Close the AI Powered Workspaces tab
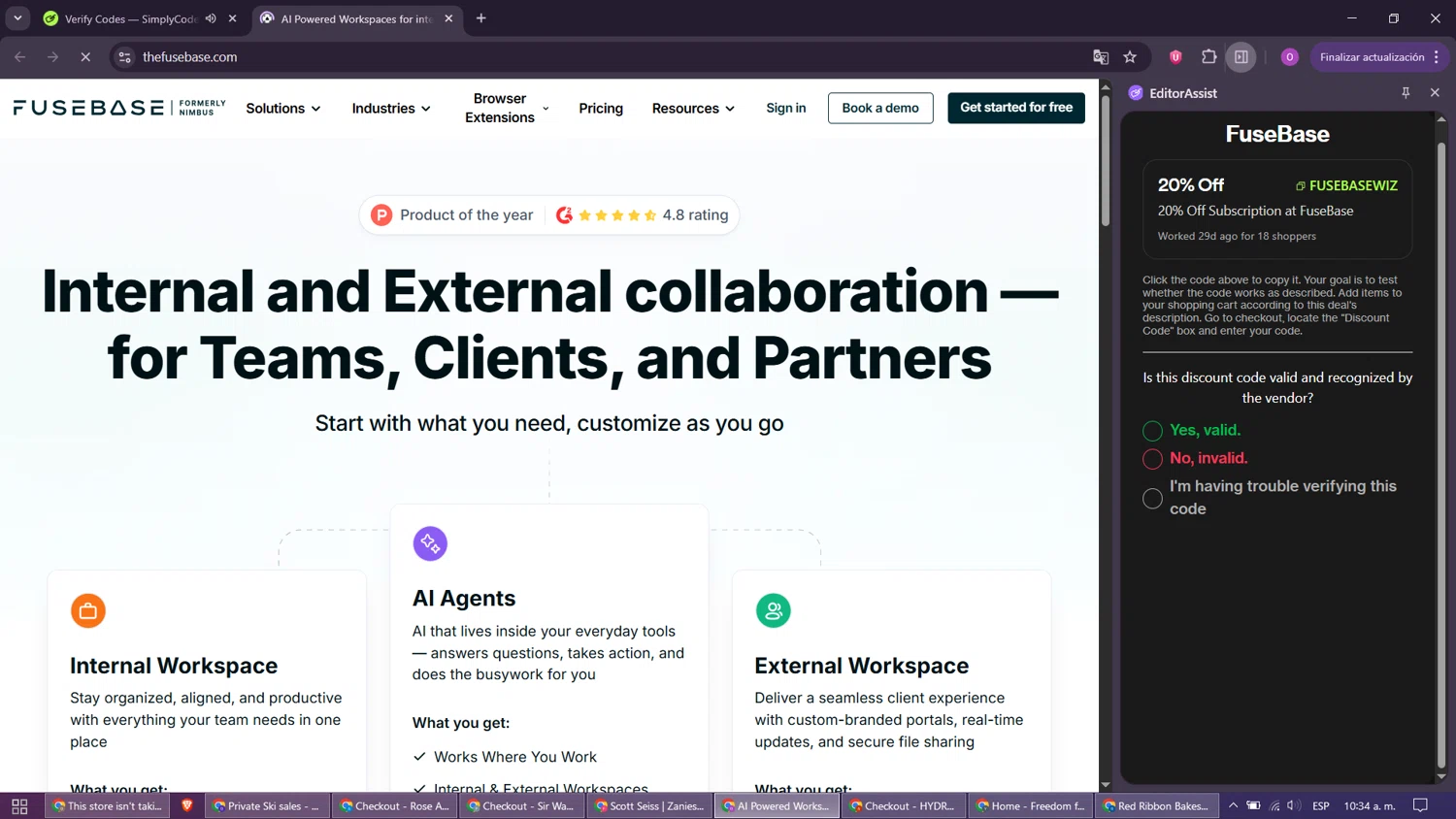The image size is (1456, 819). (x=448, y=18)
